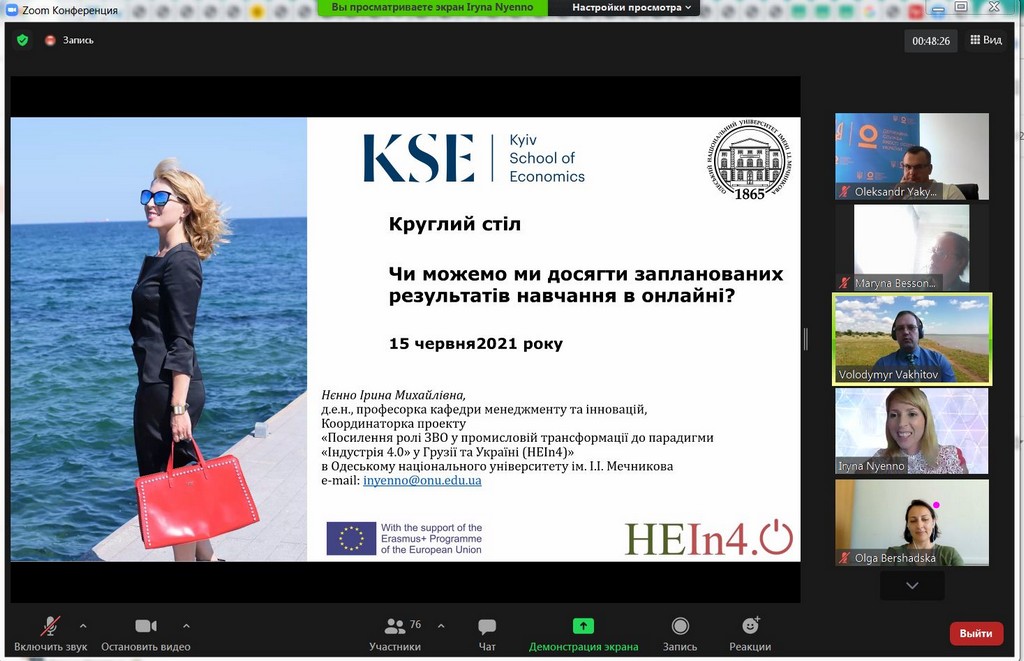Click the green Share Screen icon

[583, 626]
